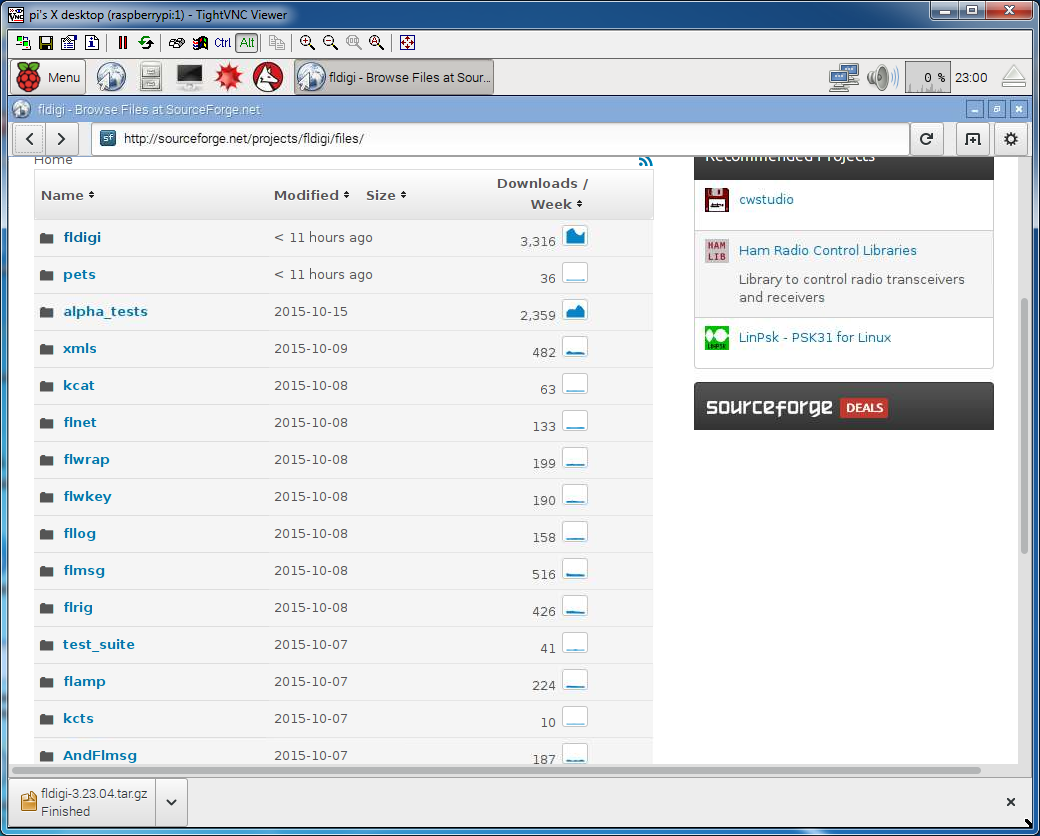Screen dimensions: 1040x836
Task: Sort files by Size column
Action: [x=386, y=195]
